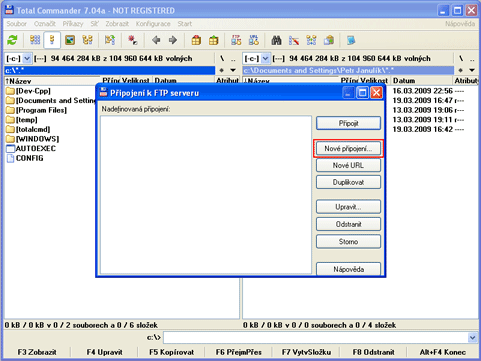Expand the command line history dropdown

tap(472, 338)
